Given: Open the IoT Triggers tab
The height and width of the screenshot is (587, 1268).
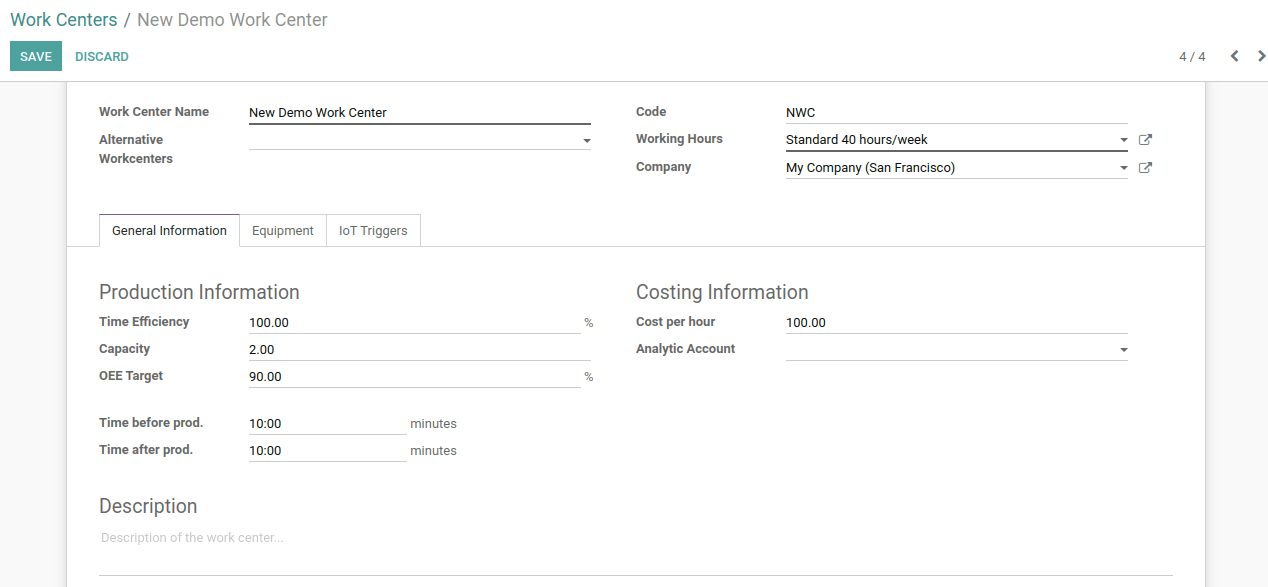Looking at the screenshot, I should (373, 230).
